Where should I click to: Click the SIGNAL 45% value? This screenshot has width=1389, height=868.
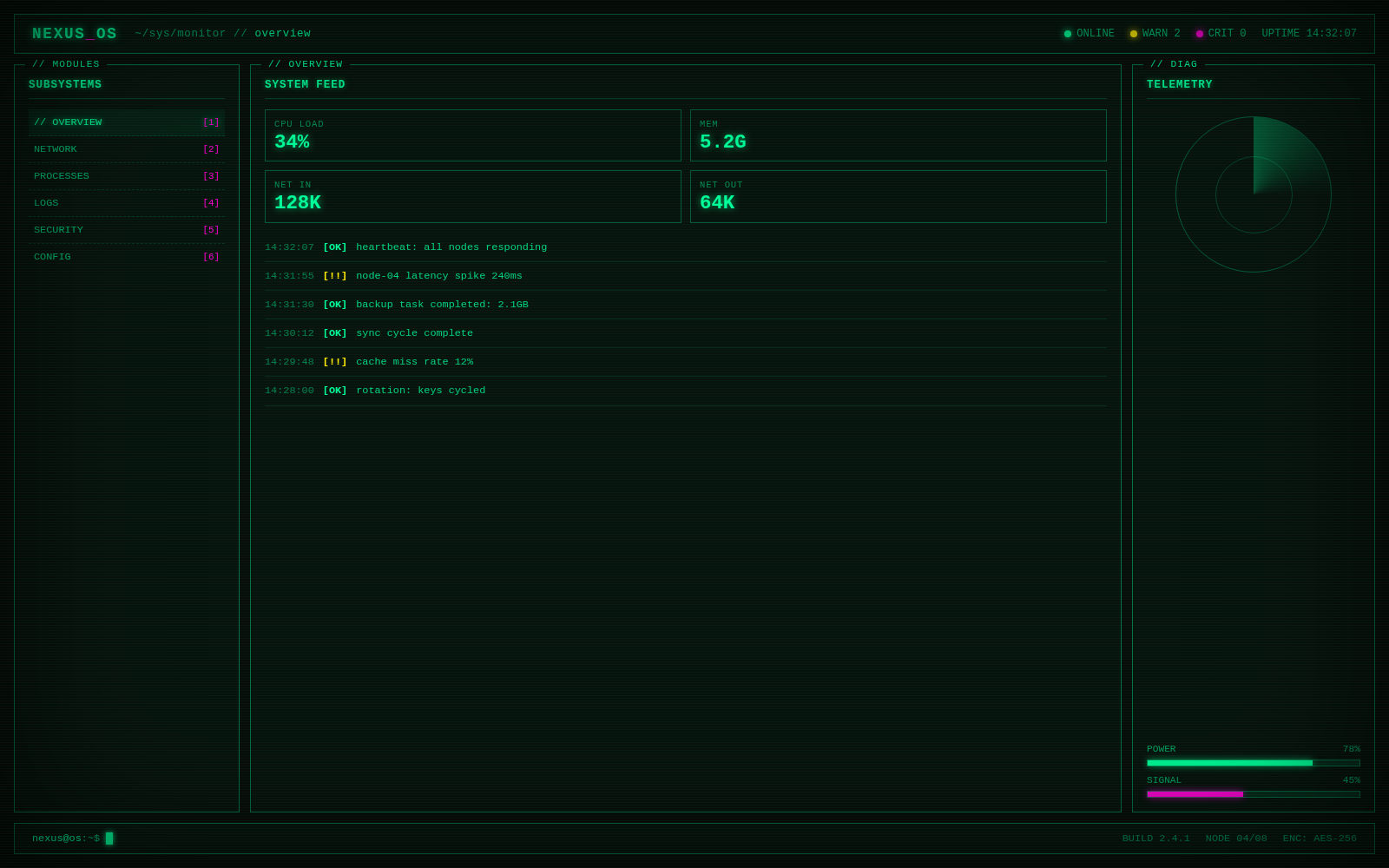[x=1352, y=780]
